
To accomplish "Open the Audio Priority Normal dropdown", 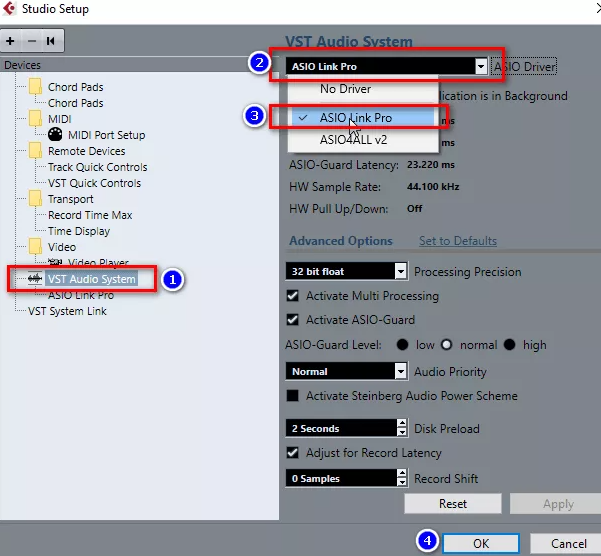I will tap(401, 371).
